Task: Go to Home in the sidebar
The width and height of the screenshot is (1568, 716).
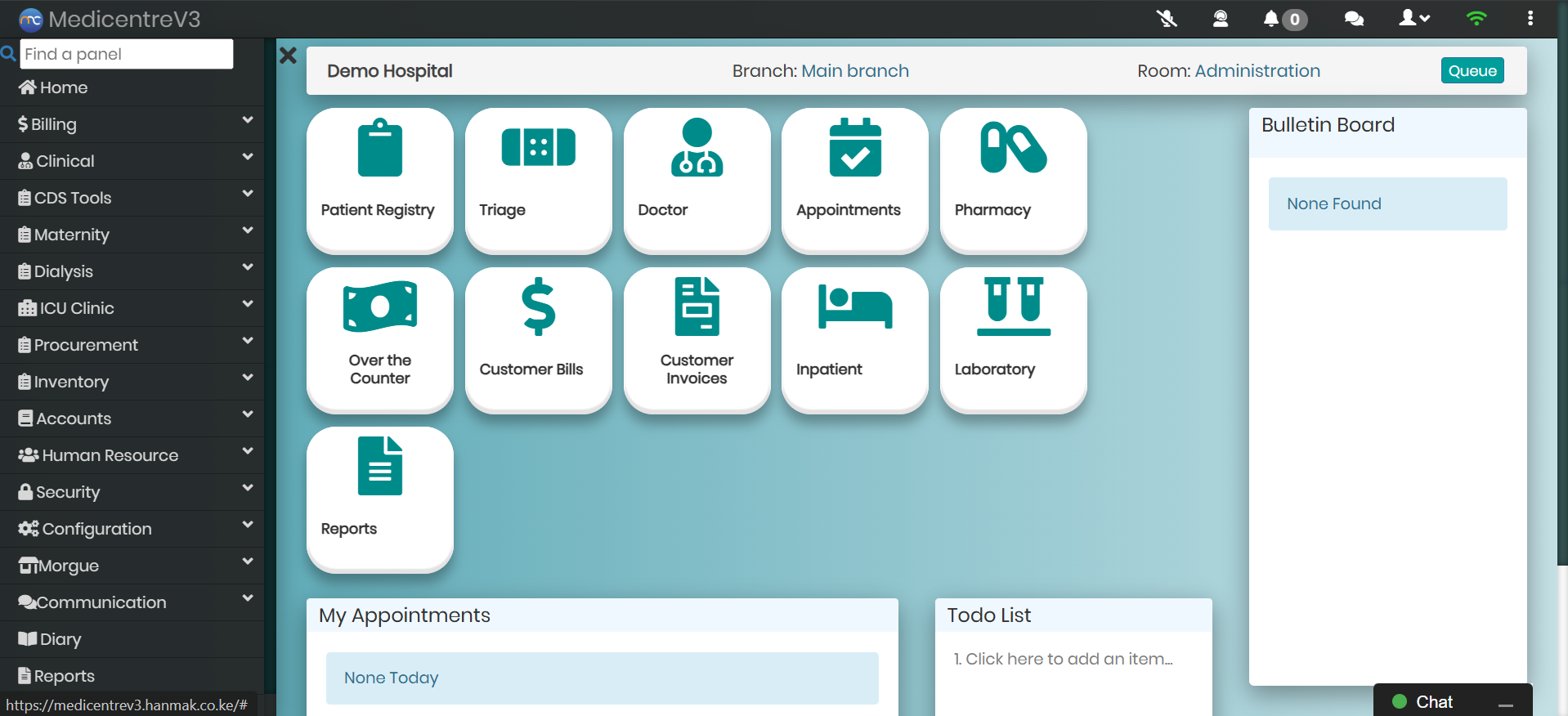Action: point(64,87)
